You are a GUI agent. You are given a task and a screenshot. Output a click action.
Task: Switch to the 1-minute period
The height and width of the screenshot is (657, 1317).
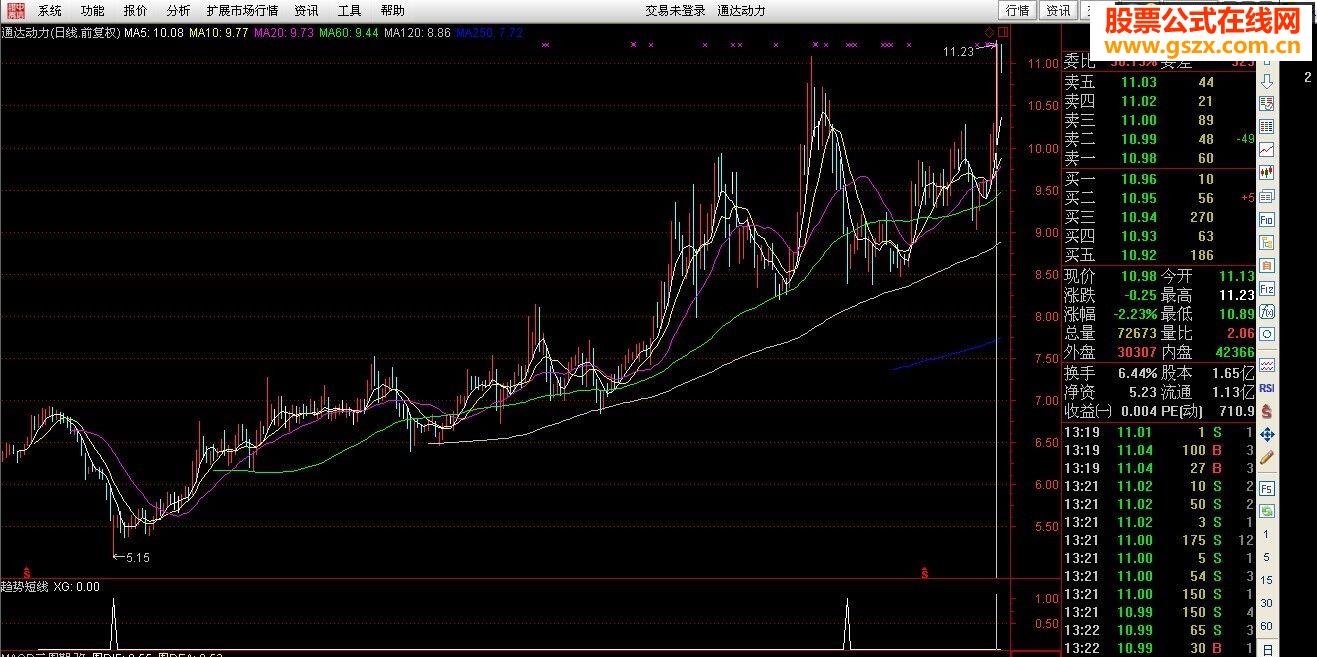(x=1266, y=534)
